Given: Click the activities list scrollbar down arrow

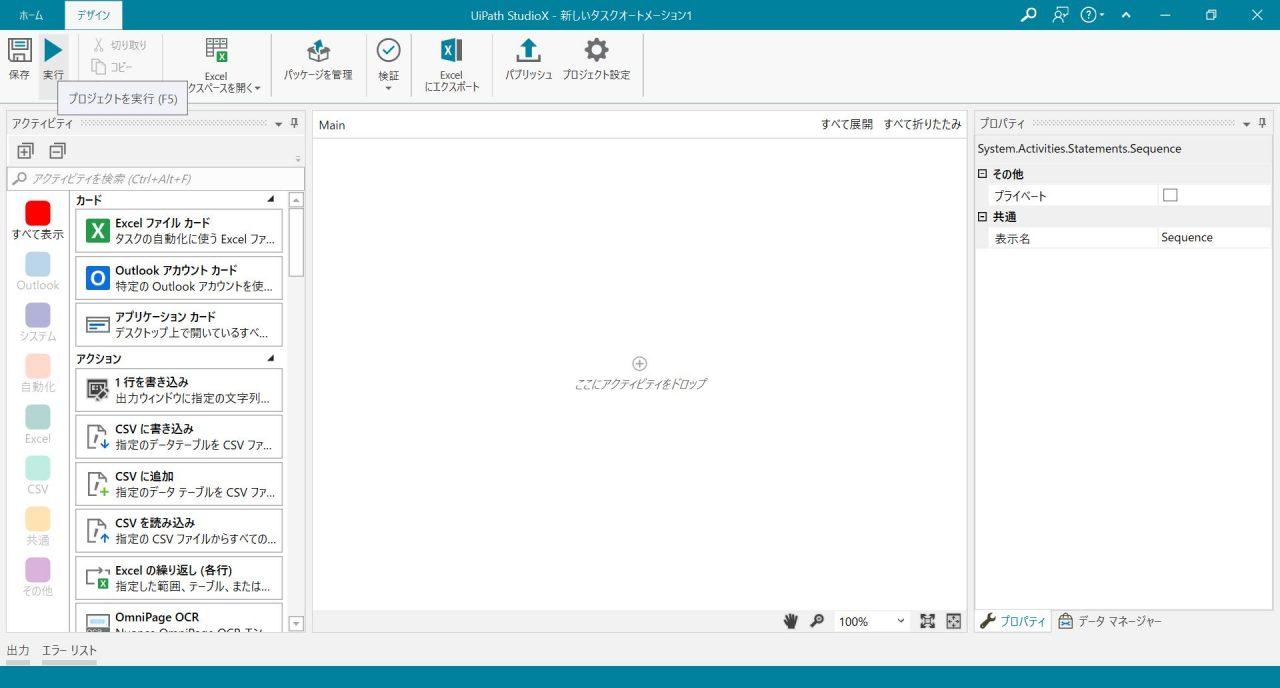Looking at the screenshot, I should click(296, 624).
